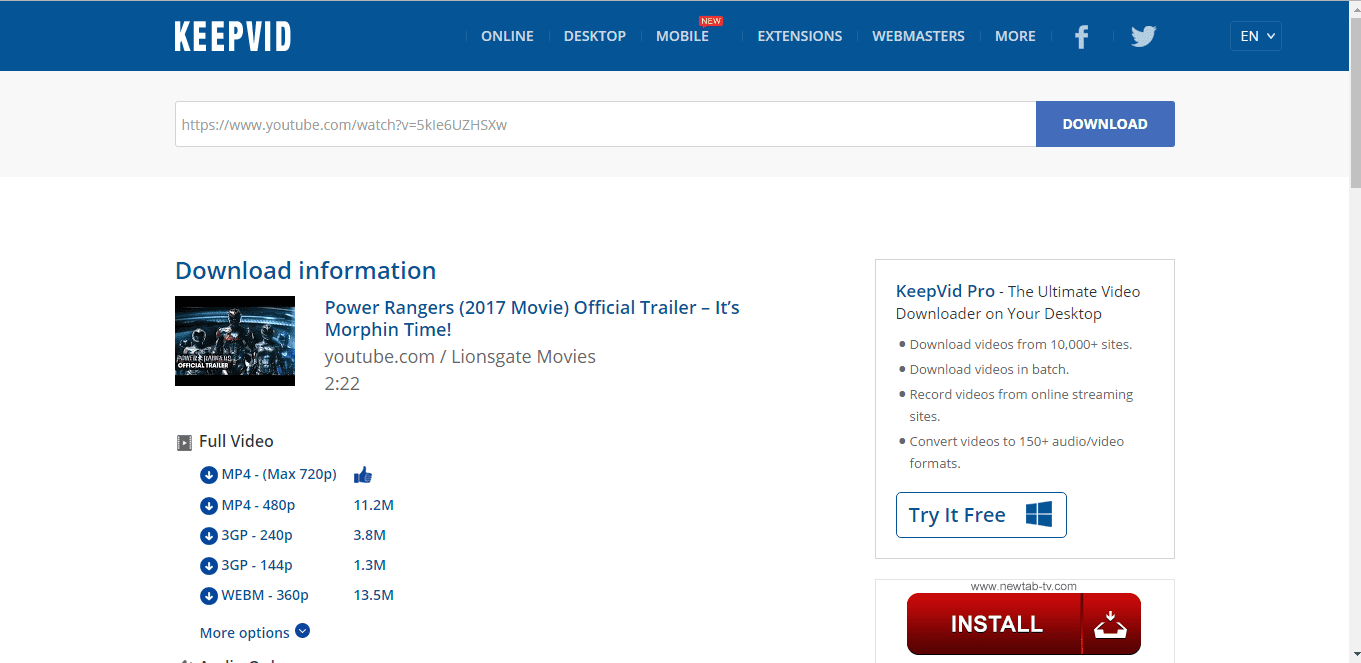Viewport: 1361px width, 663px height.
Task: Click download arrow icon for MP4 480p
Action: click(x=209, y=505)
